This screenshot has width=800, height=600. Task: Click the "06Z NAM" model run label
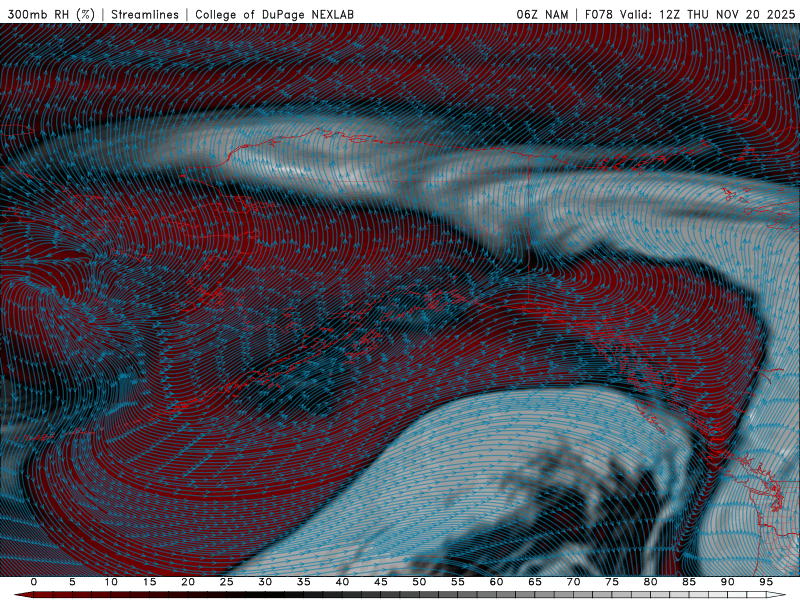542,14
